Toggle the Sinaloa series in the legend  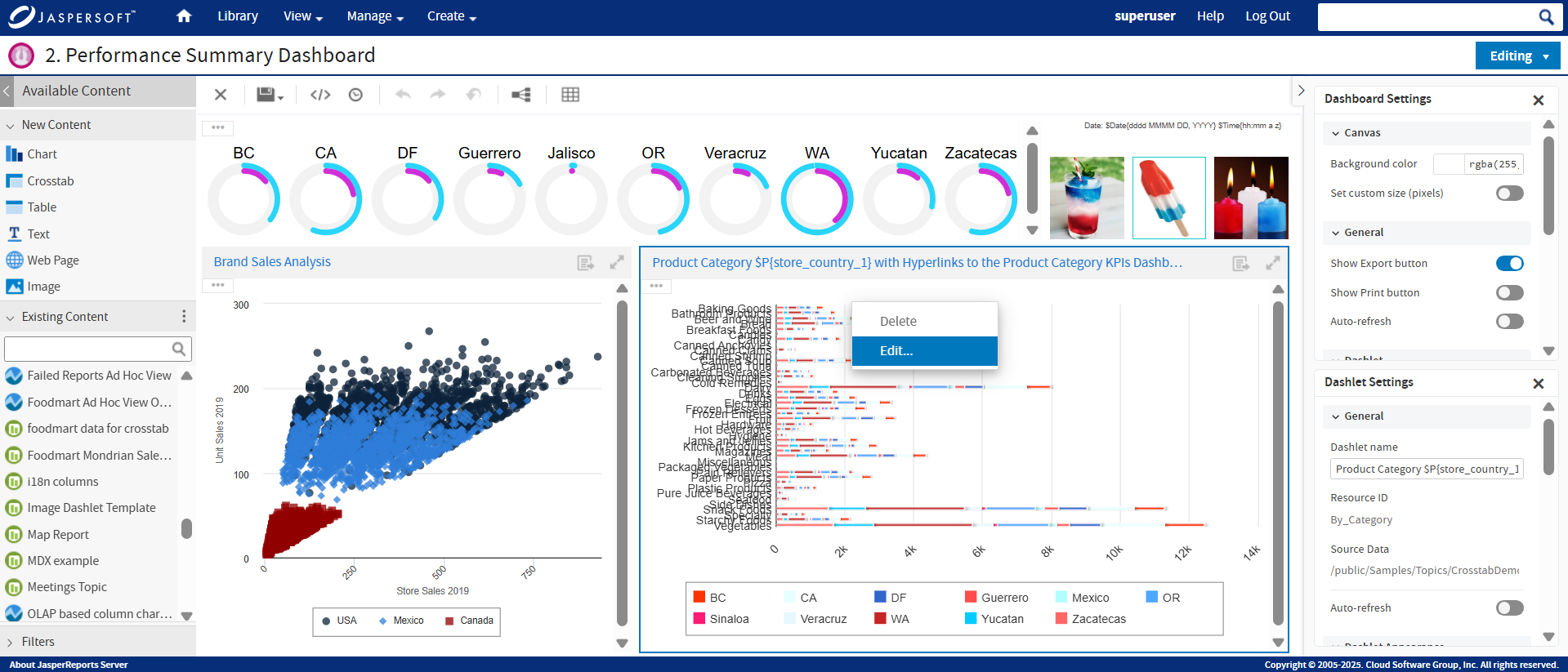[721, 619]
